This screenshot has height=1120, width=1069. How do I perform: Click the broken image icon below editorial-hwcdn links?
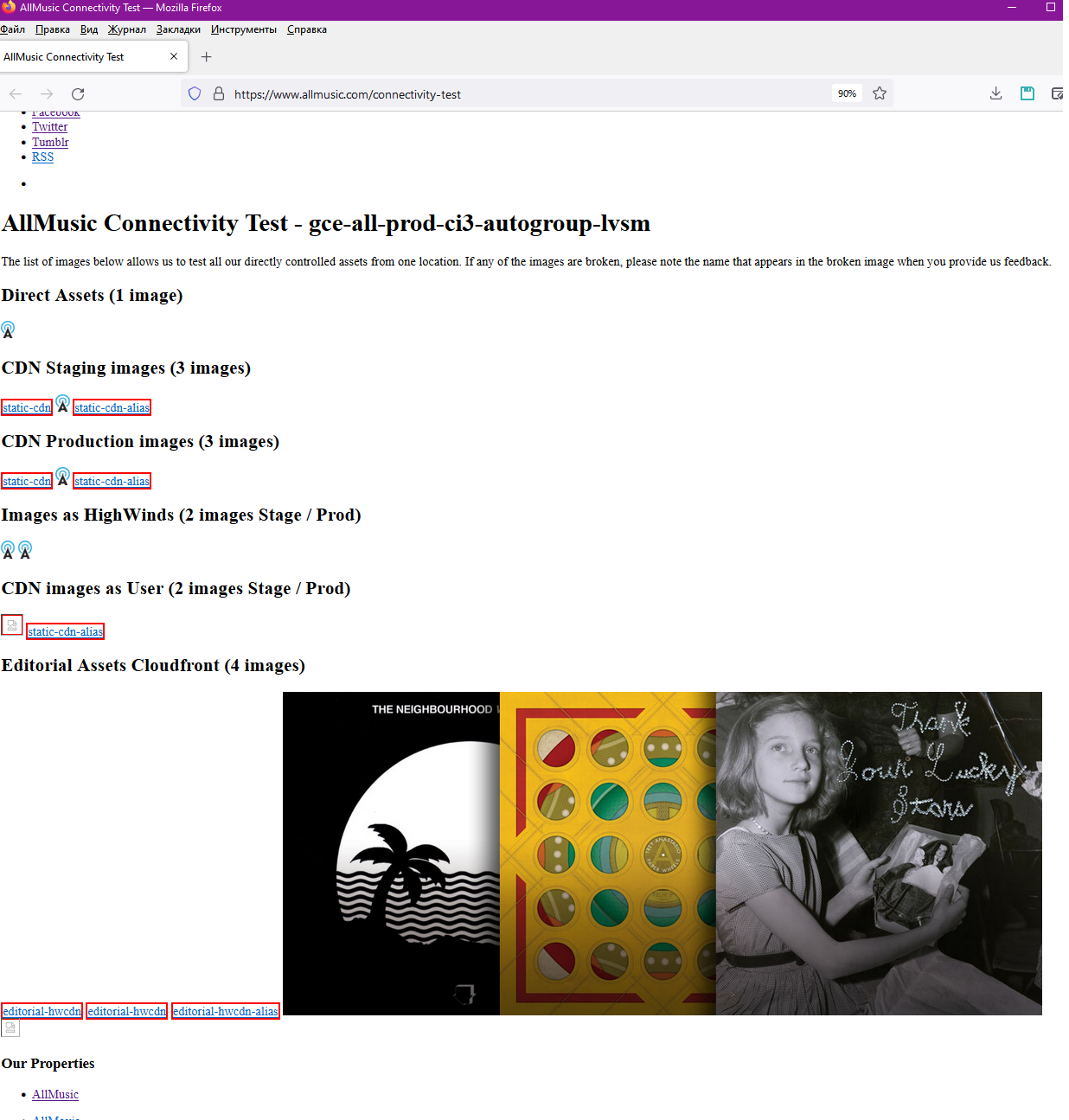pyautogui.click(x=10, y=1028)
